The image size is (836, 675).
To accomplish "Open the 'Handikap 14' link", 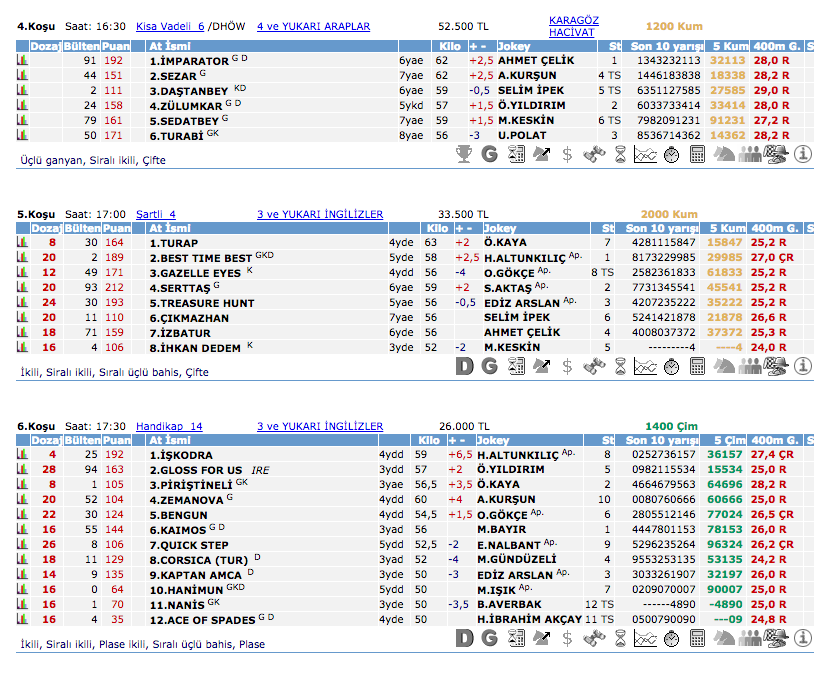I will pos(169,426).
